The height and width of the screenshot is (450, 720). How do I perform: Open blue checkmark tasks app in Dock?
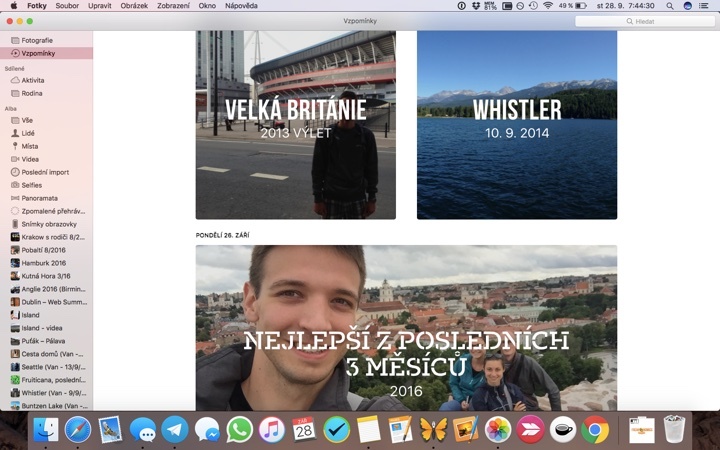[337, 430]
